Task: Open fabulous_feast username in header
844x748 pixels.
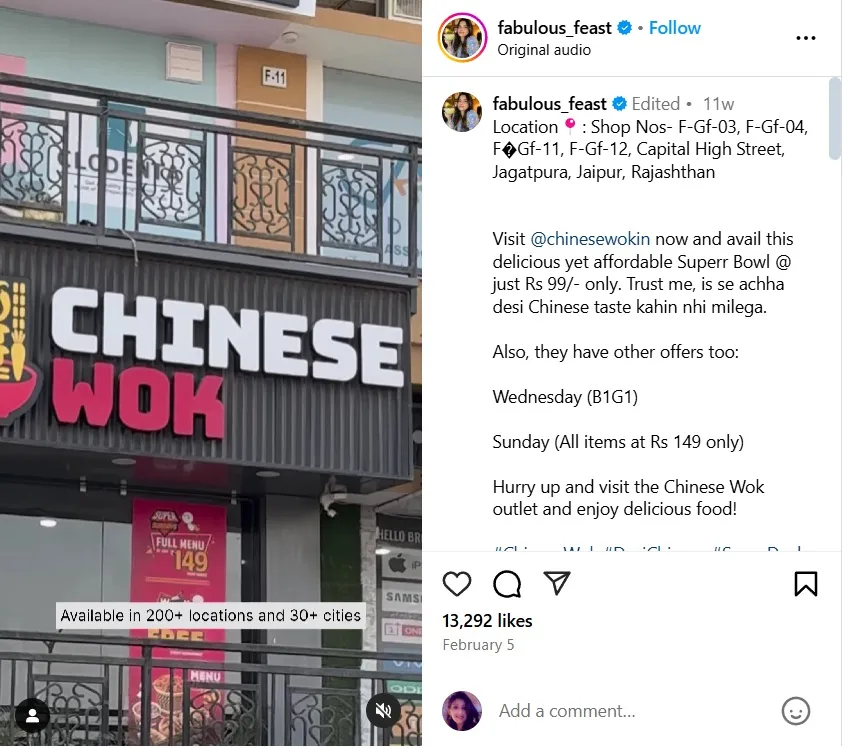Action: 554,28
